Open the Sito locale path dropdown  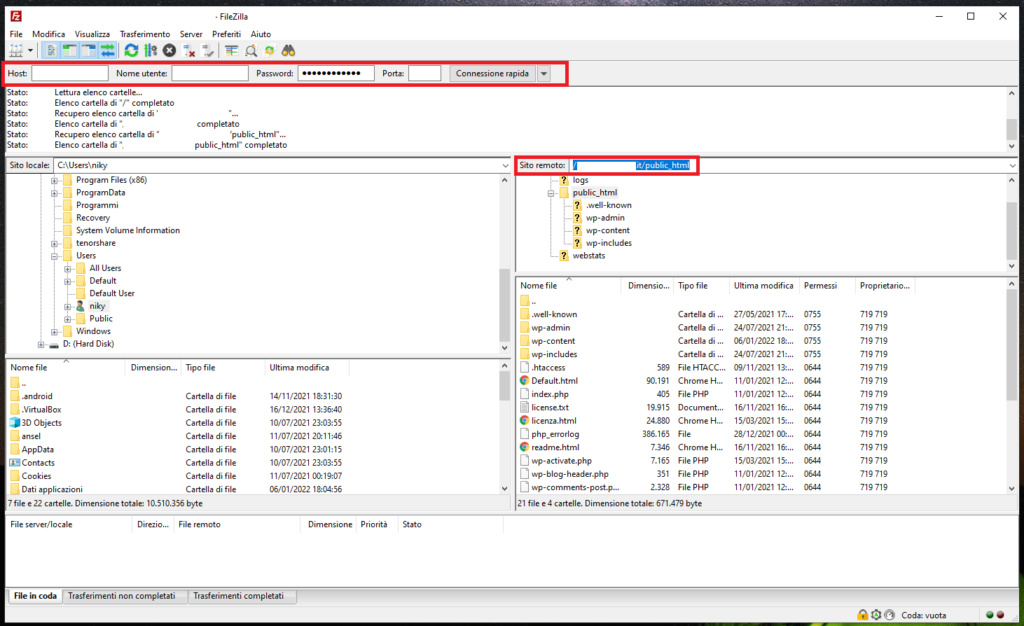505,165
